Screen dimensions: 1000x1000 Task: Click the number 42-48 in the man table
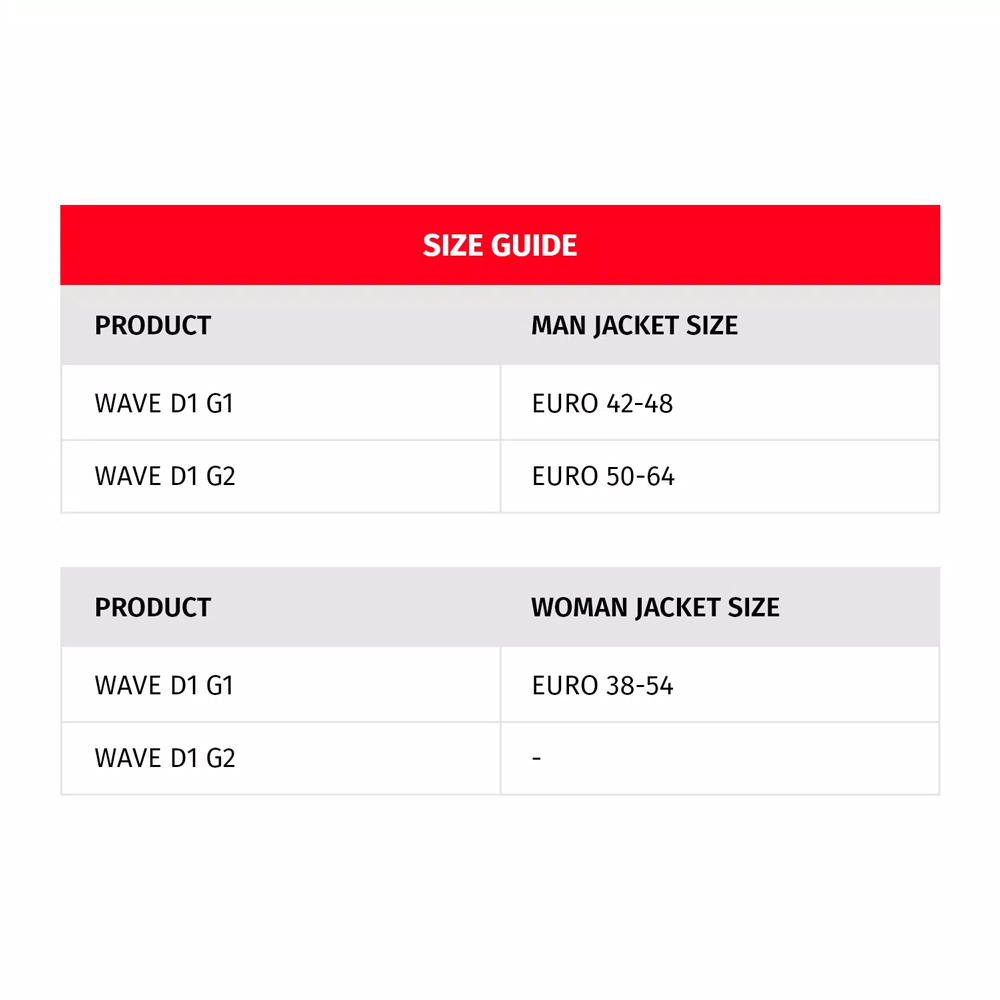click(x=639, y=403)
